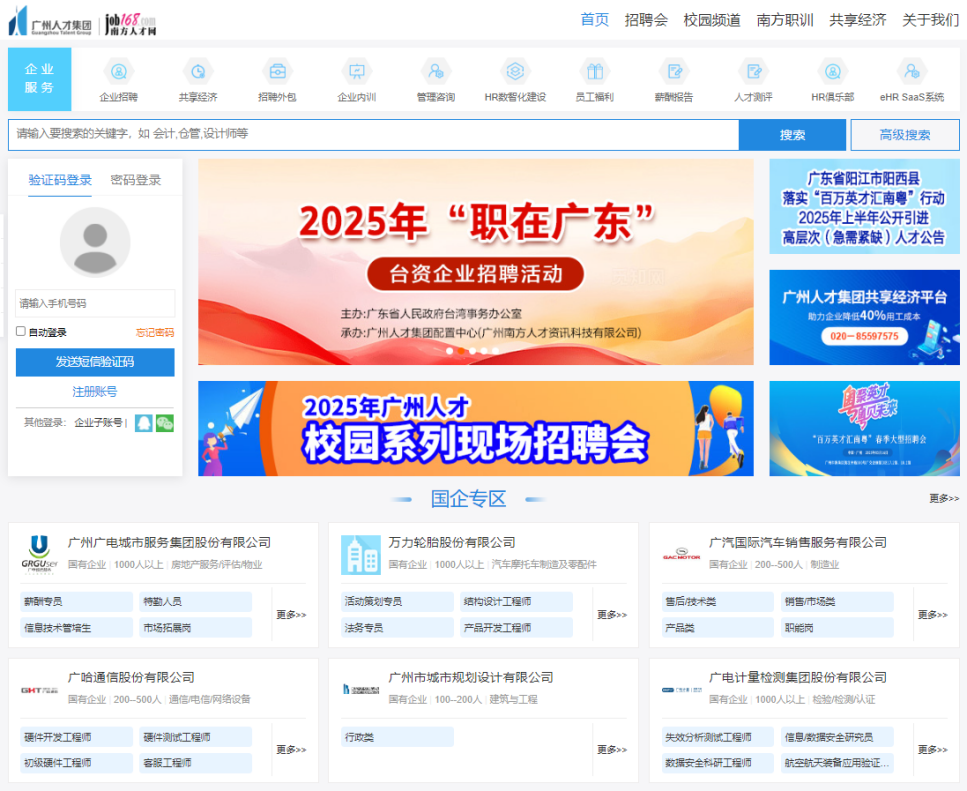Viewport: 967px width, 791px height.
Task: Open the 阳江市阳西县 talent notice banner
Action: pos(864,207)
